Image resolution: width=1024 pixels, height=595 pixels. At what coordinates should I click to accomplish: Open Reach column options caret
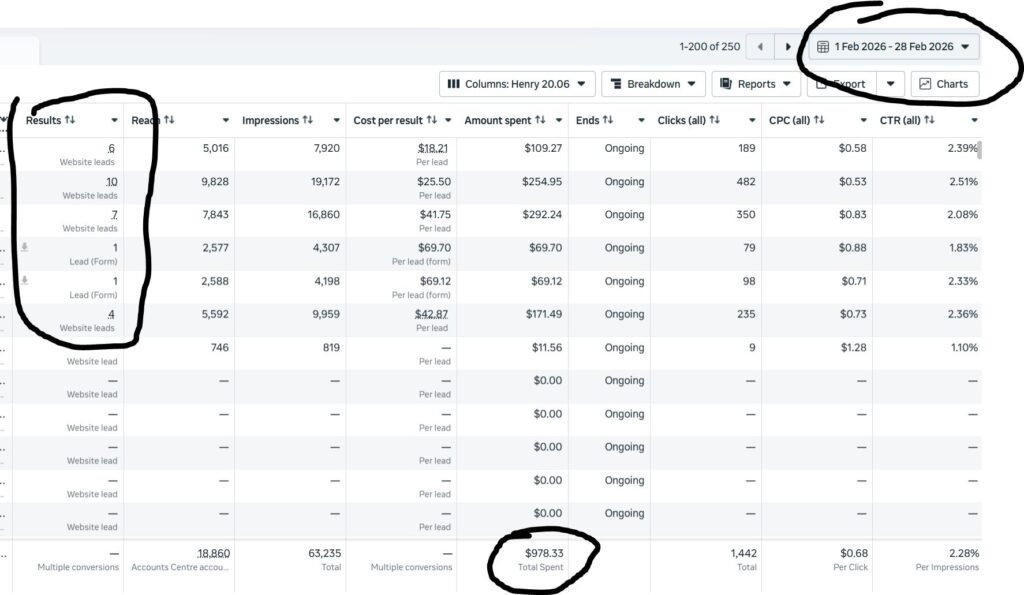coord(225,120)
